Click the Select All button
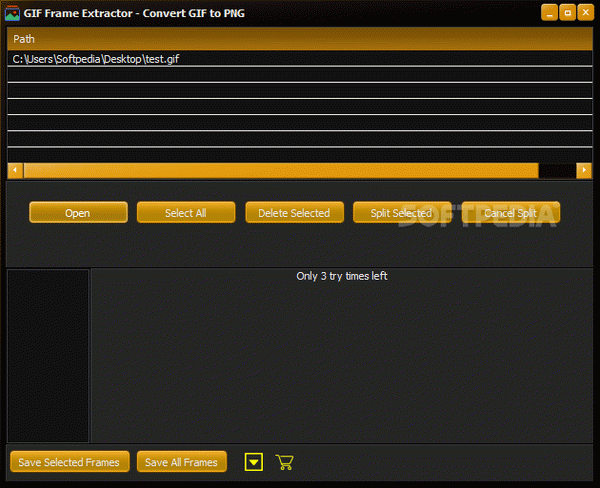The height and width of the screenshot is (488, 600). (186, 212)
